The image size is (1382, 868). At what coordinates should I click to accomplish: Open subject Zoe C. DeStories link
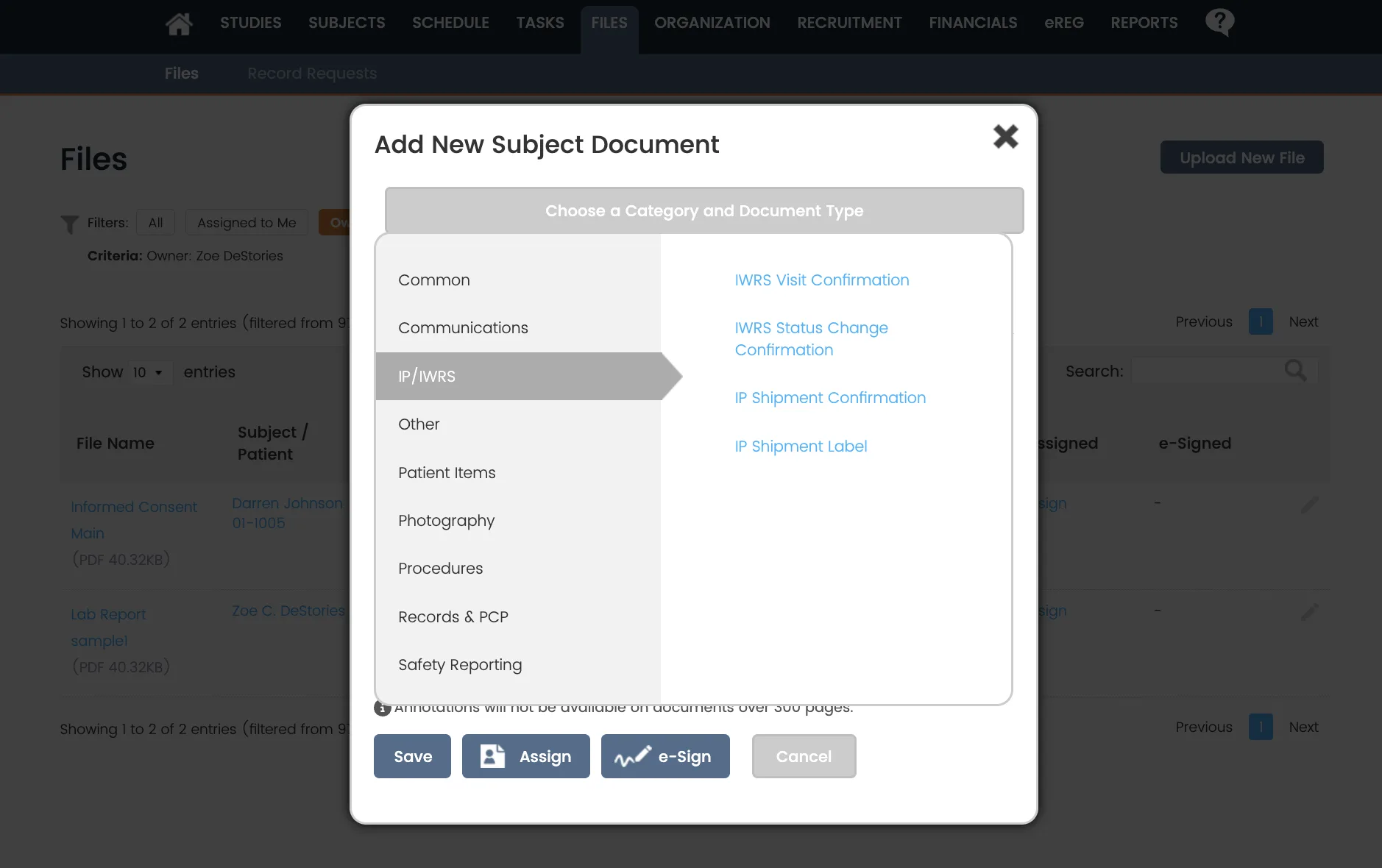click(288, 611)
